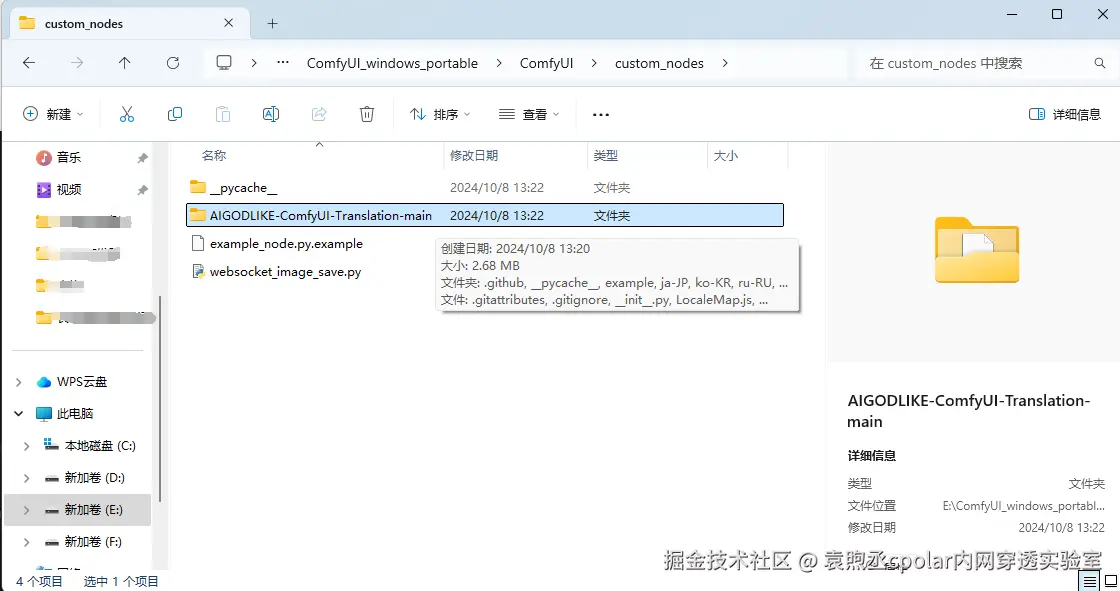The width and height of the screenshot is (1120, 591).
Task: Delete selection using the trash icon
Action: point(366,113)
